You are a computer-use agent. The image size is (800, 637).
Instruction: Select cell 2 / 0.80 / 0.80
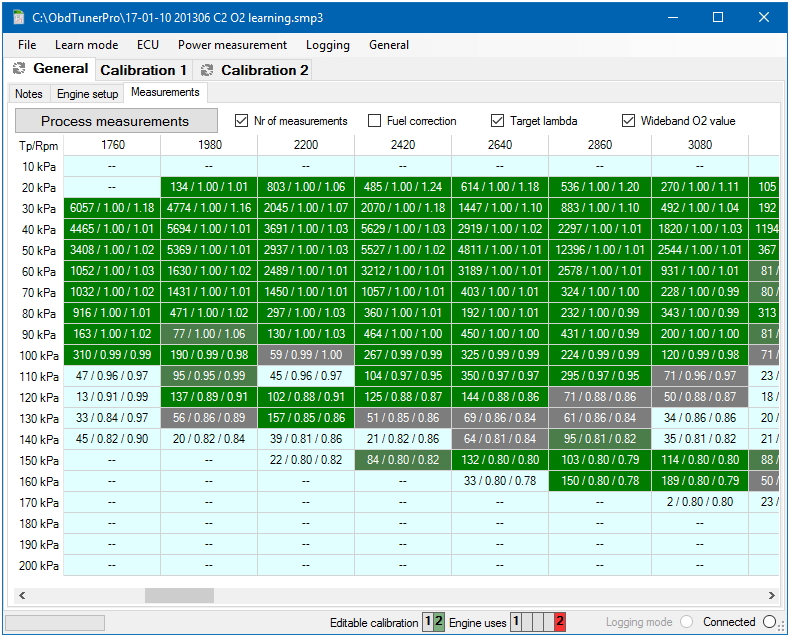click(x=700, y=502)
